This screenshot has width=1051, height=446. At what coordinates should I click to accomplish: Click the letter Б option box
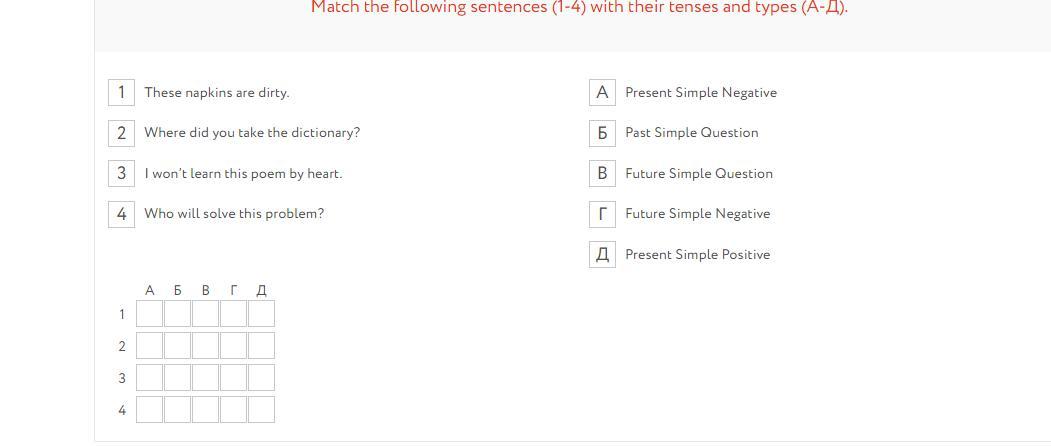click(x=602, y=133)
